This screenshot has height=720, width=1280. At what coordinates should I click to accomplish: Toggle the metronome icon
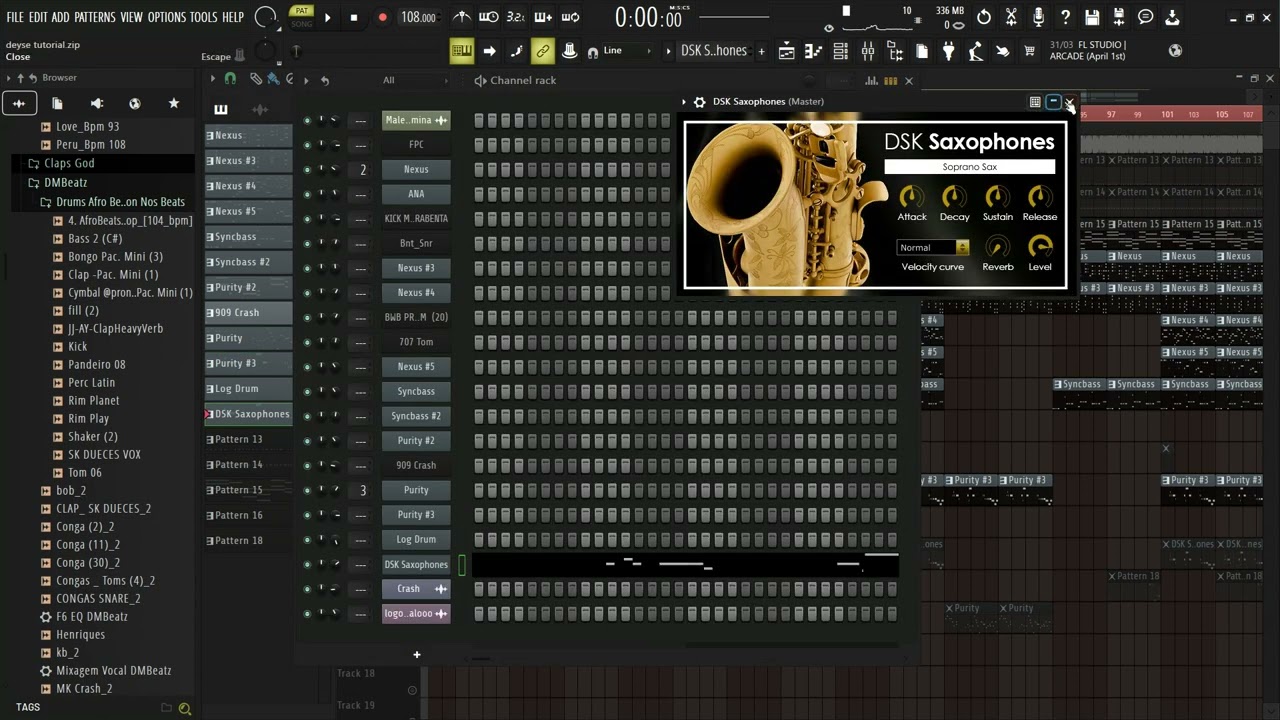click(462, 17)
